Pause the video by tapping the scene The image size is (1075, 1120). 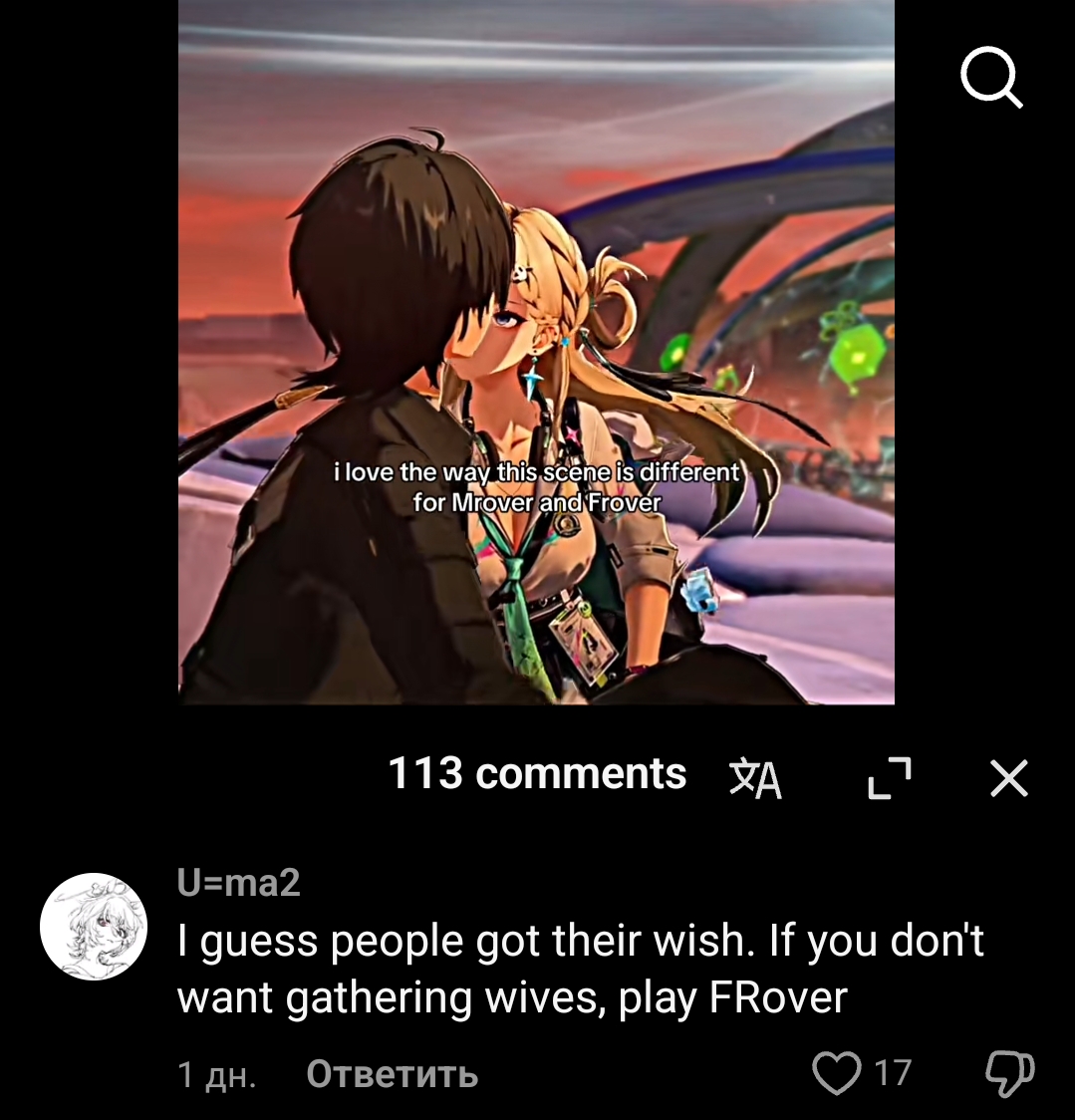[x=536, y=352]
